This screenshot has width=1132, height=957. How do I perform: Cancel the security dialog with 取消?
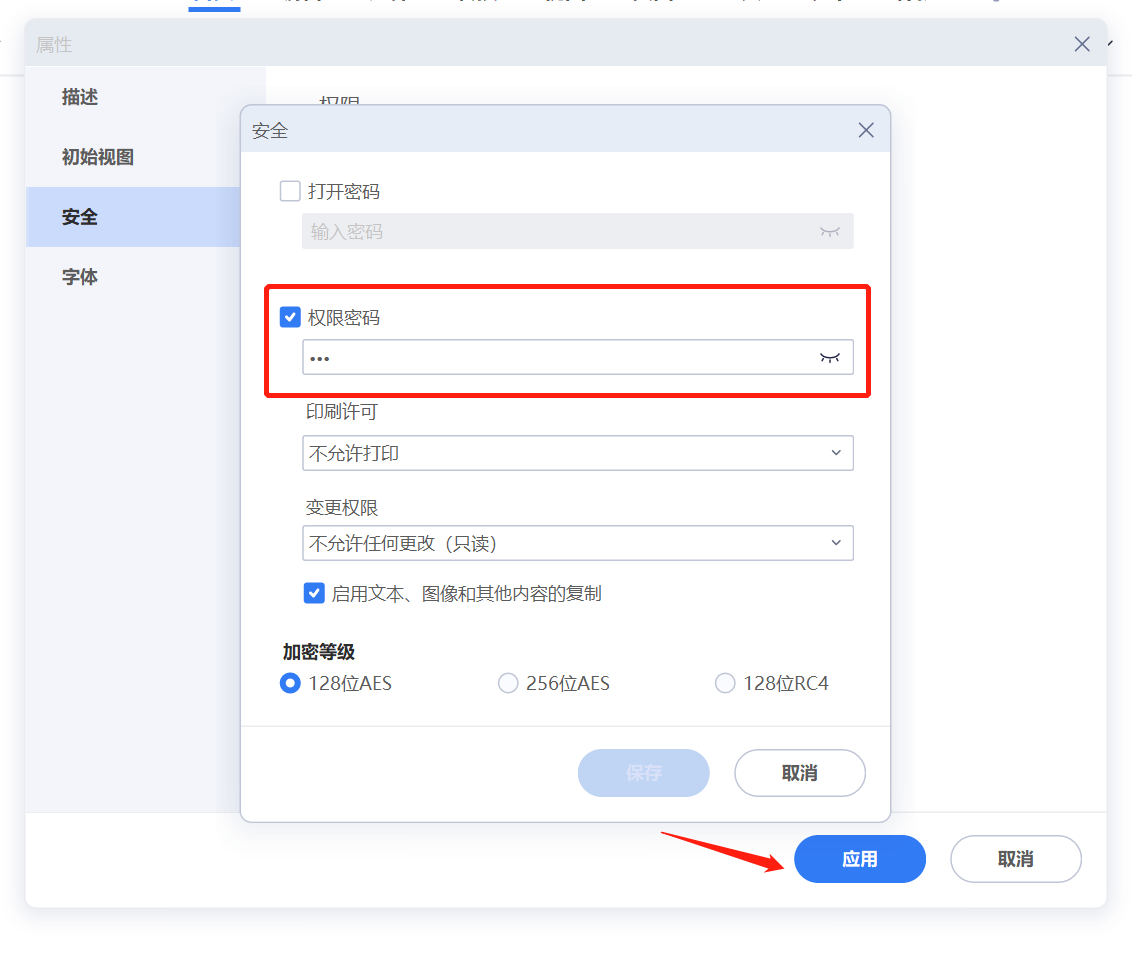pyautogui.click(x=799, y=772)
